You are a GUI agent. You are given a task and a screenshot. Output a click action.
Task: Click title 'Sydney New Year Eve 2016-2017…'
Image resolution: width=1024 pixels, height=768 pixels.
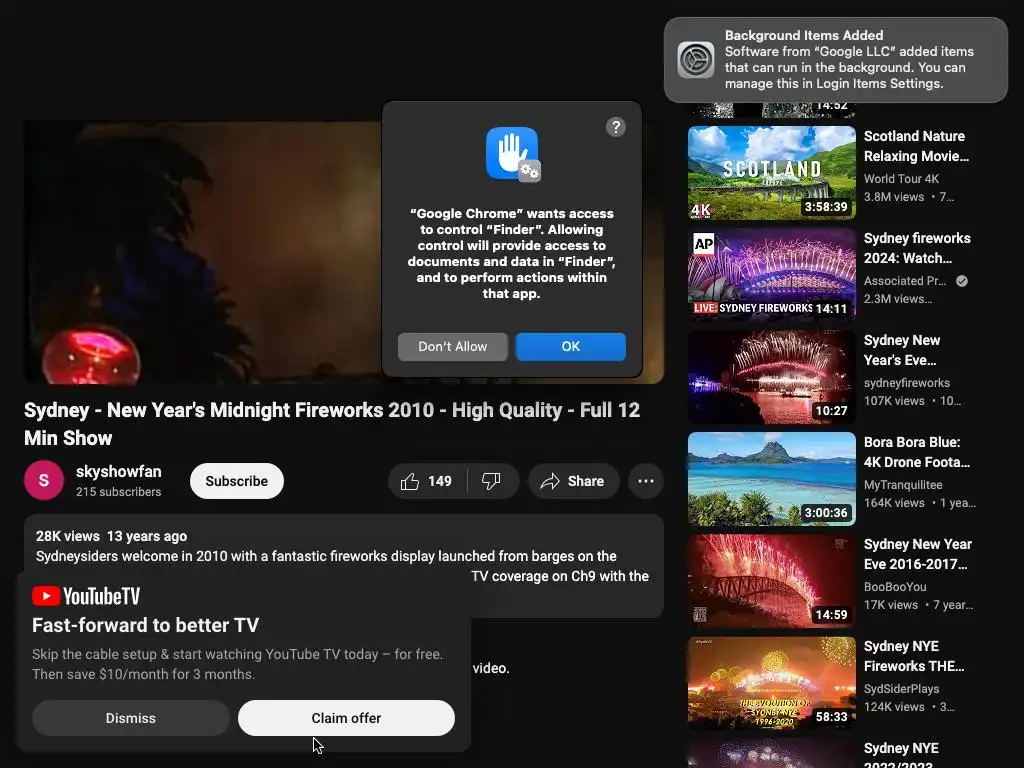click(x=918, y=554)
